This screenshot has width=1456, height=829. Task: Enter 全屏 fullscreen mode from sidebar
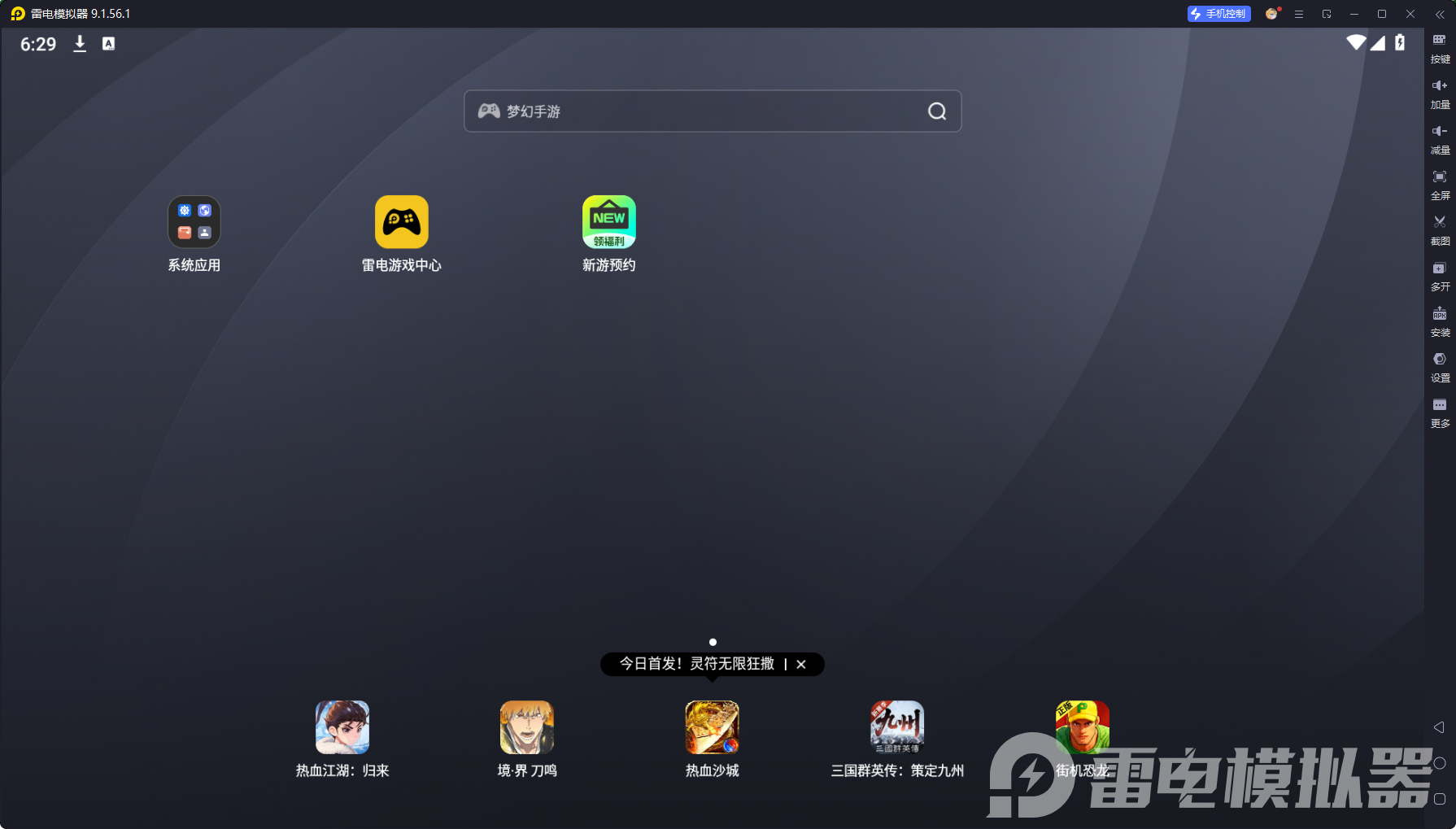click(x=1440, y=184)
